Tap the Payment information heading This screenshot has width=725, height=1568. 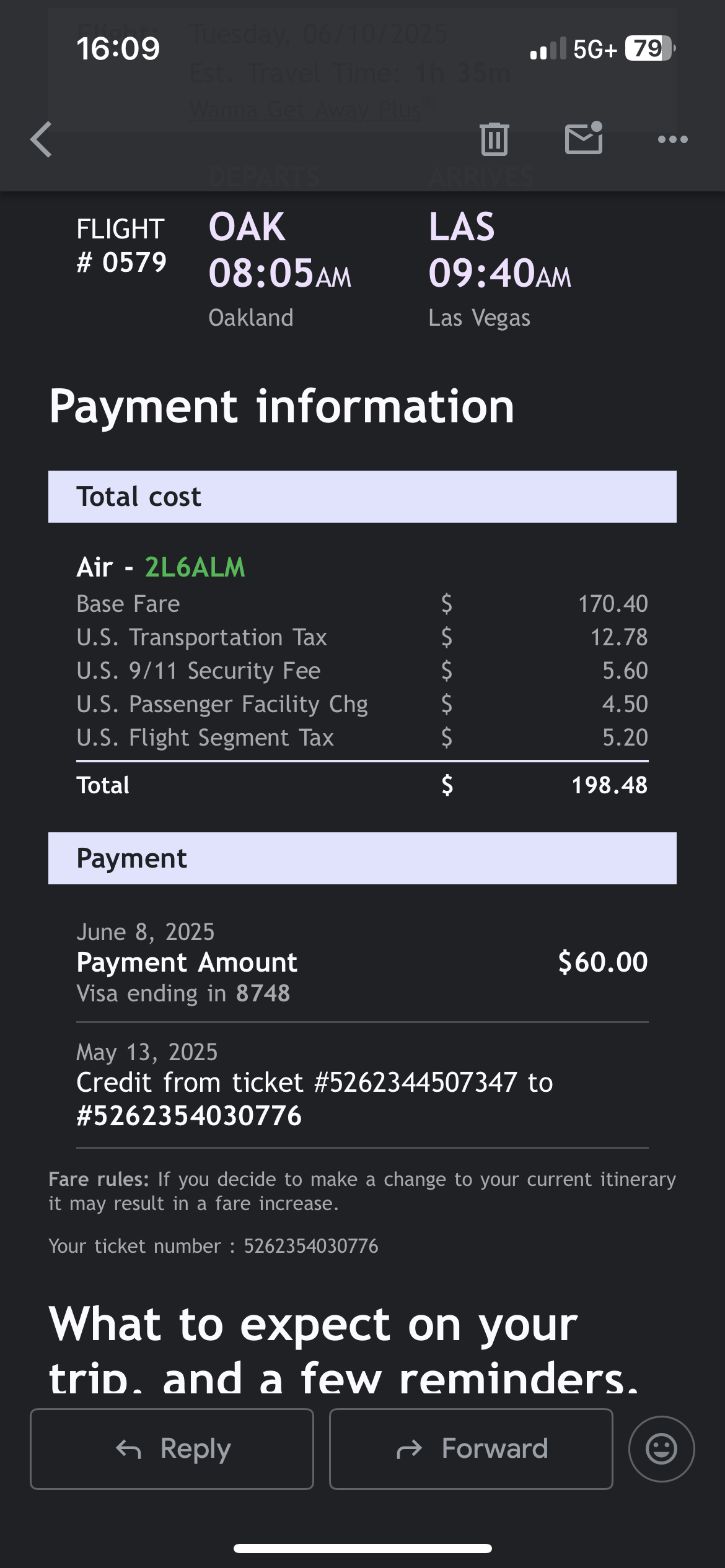pos(282,406)
